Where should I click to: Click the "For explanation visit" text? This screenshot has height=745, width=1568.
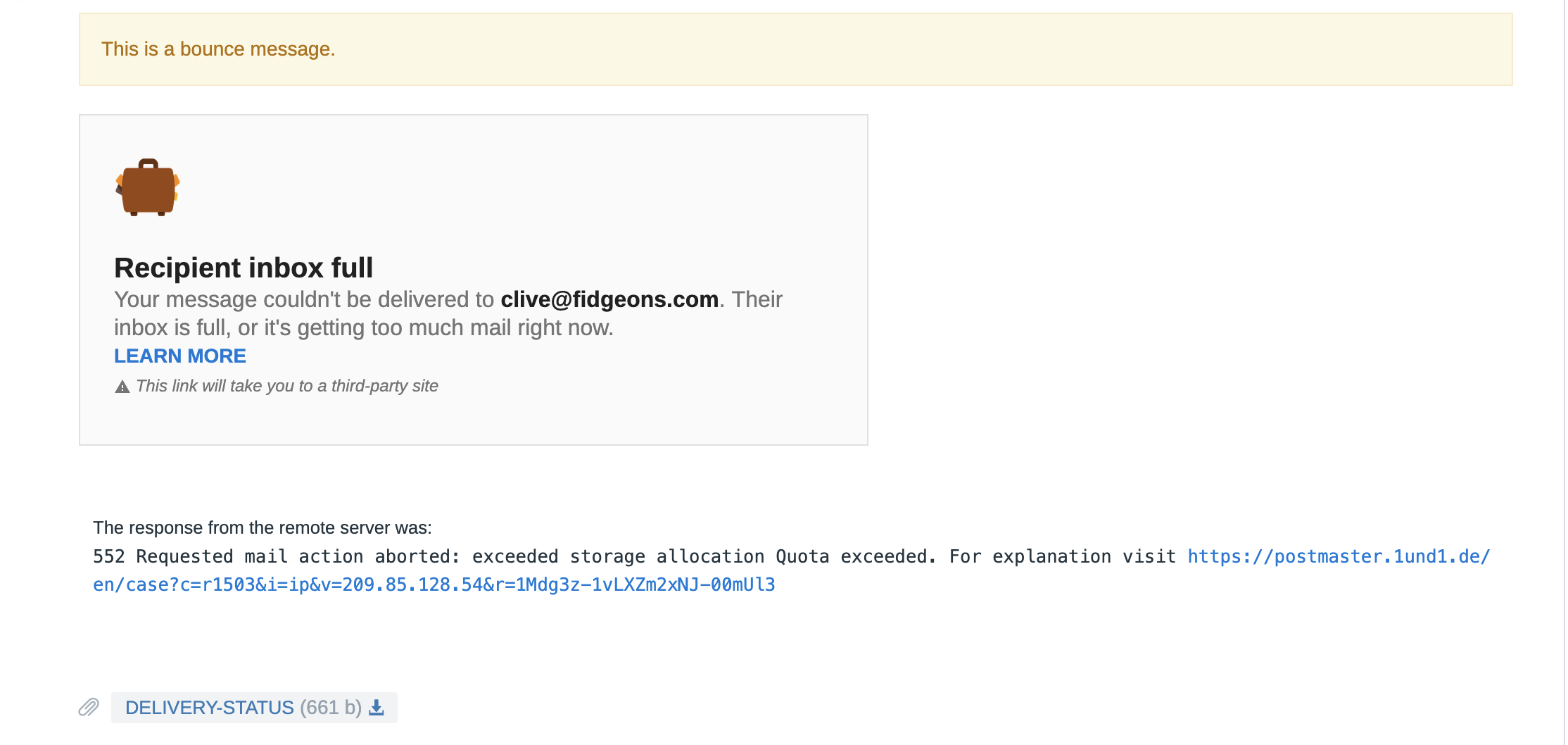[1063, 556]
